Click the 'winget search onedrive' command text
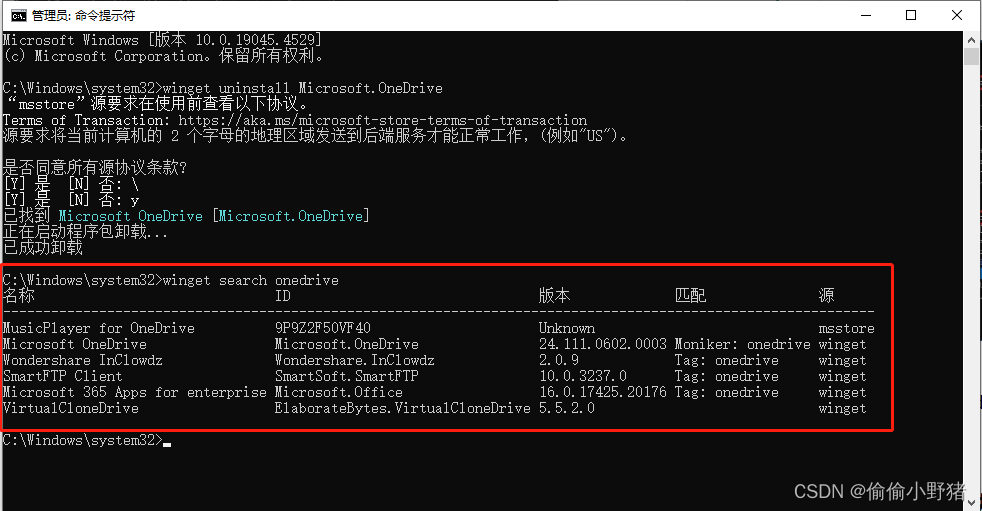 tap(251, 281)
